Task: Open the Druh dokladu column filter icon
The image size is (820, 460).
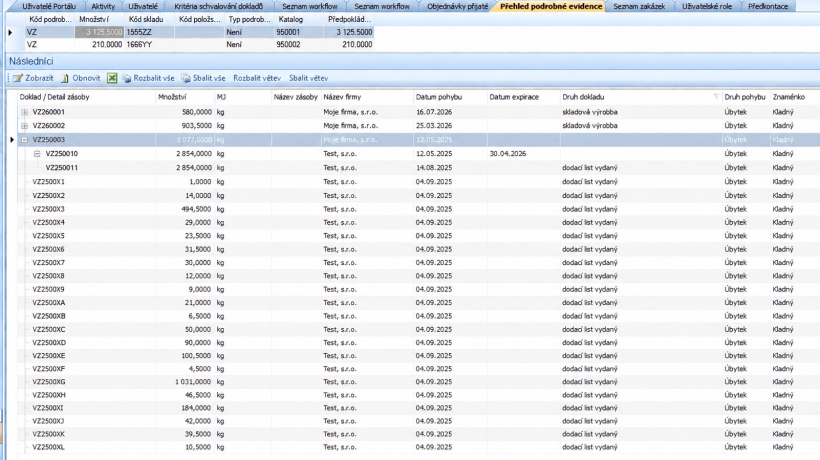Action: click(716, 97)
